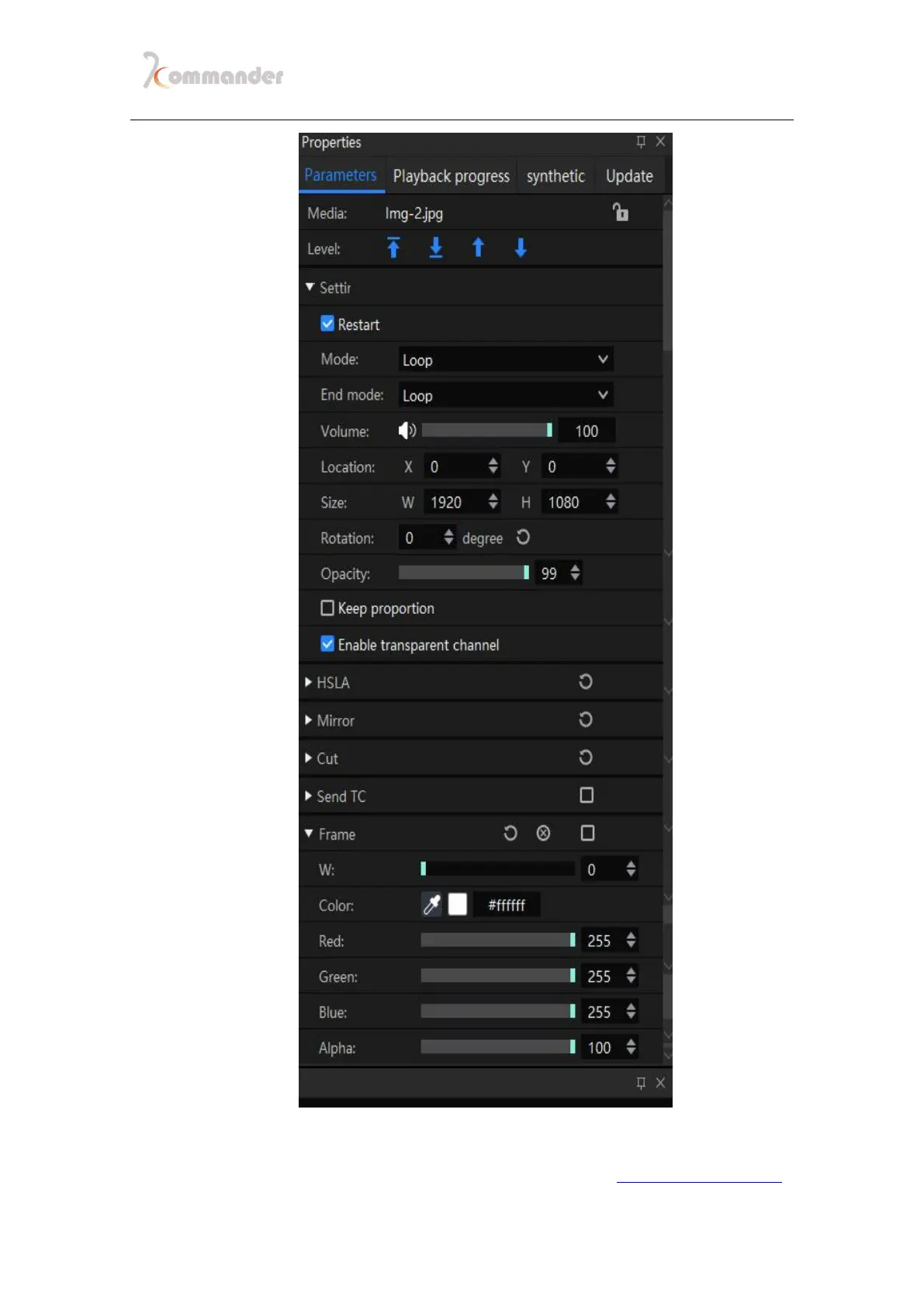Viewport: 924px width, 1307px height.
Task: Reset the Cut settings
Action: 586,757
